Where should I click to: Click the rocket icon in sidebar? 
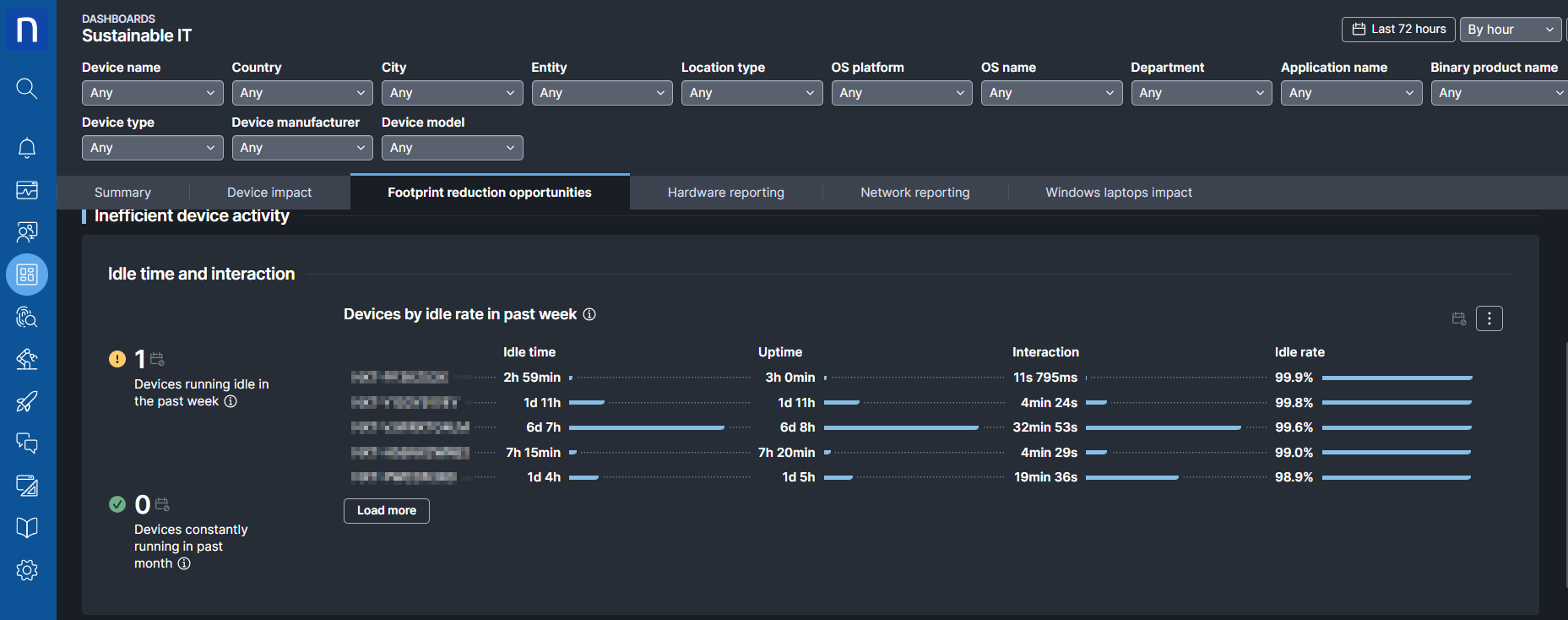pyautogui.click(x=27, y=401)
